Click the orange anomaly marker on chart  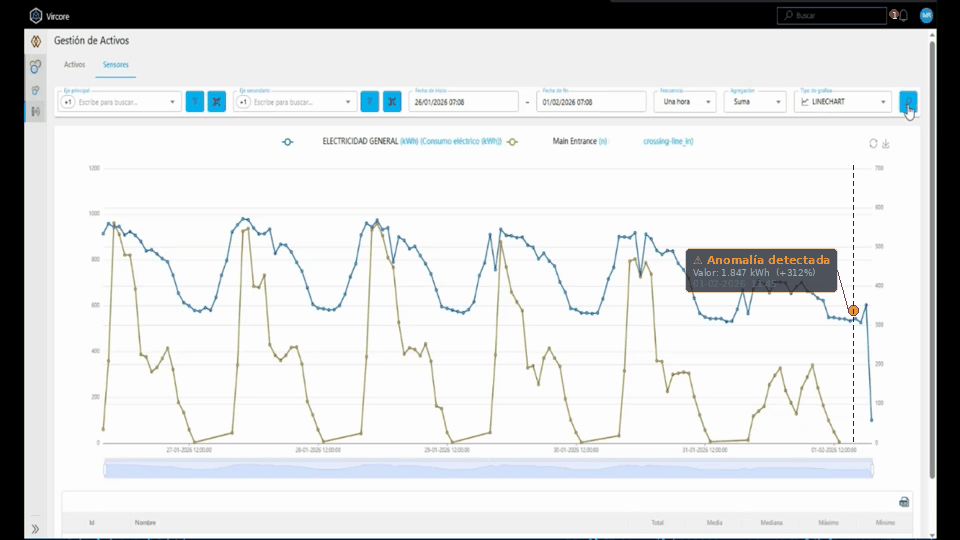coord(853,310)
